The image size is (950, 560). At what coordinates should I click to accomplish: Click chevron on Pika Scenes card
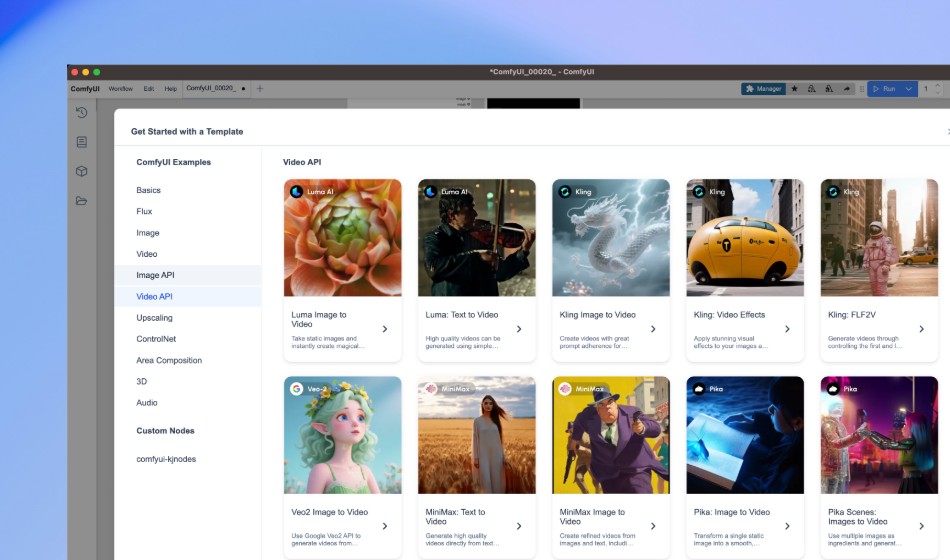(x=922, y=526)
